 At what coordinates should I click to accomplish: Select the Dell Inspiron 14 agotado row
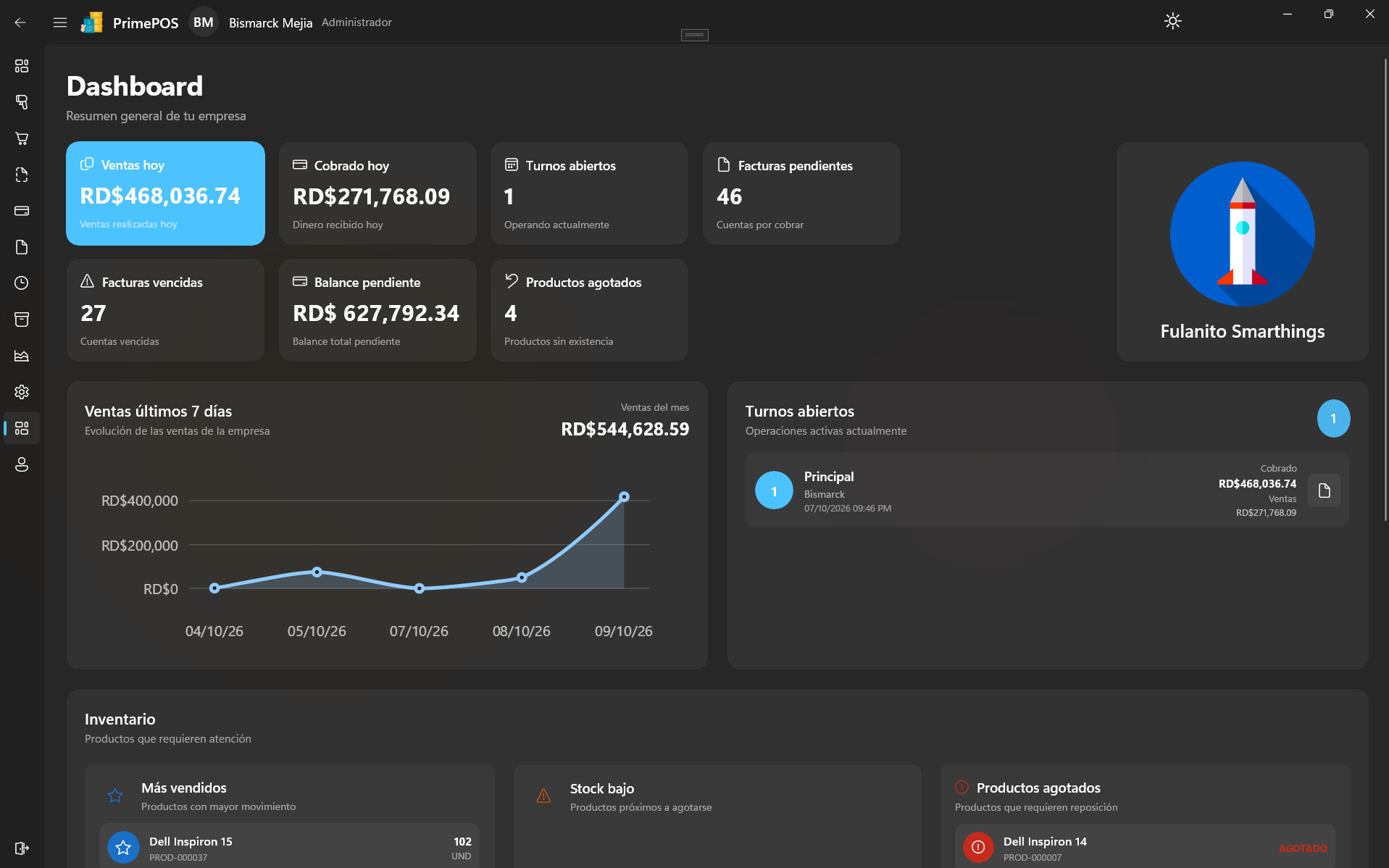click(1145, 846)
